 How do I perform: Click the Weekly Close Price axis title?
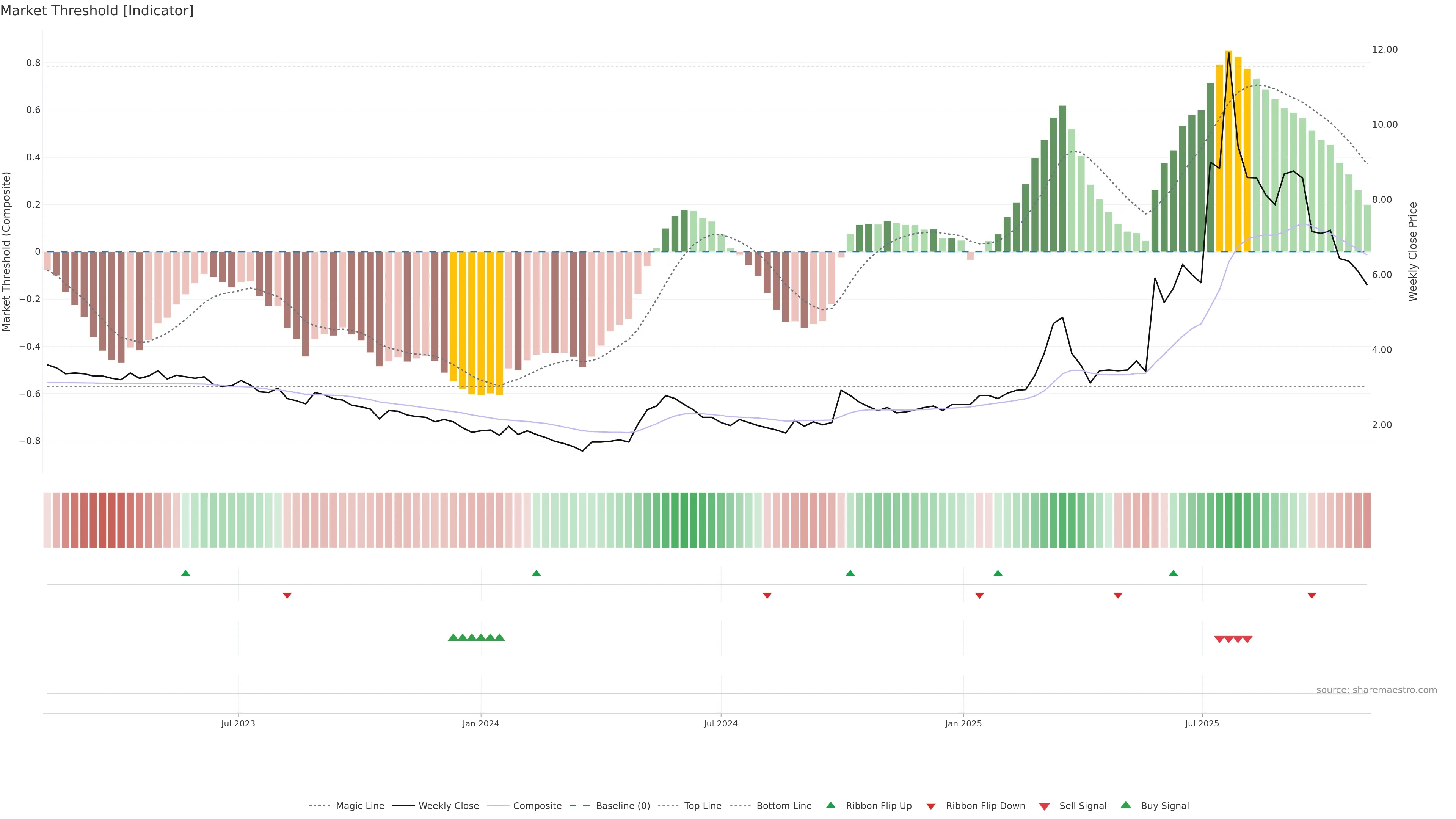[x=1412, y=251]
